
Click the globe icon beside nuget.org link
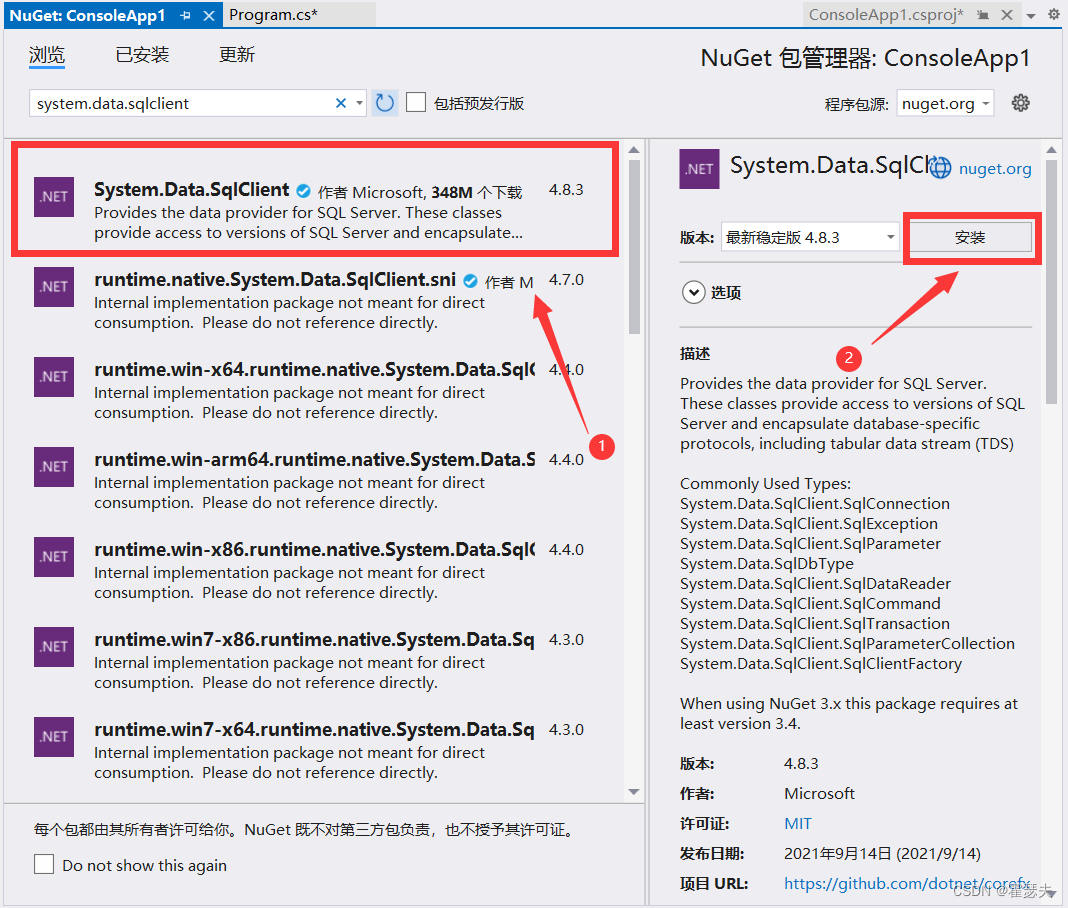click(941, 168)
